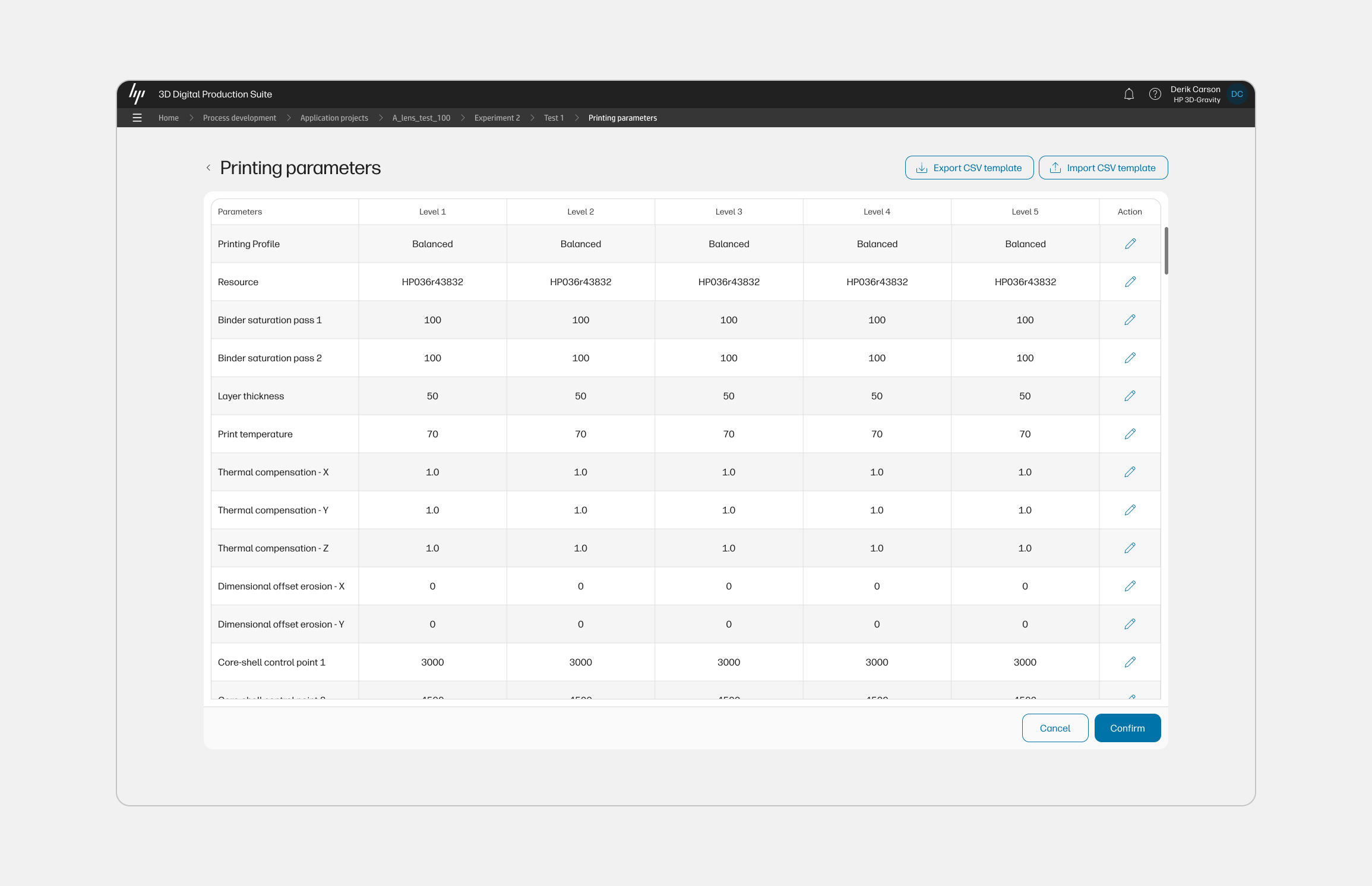Open the DC user avatar menu
Image resolution: width=1372 pixels, height=886 pixels.
1237,94
